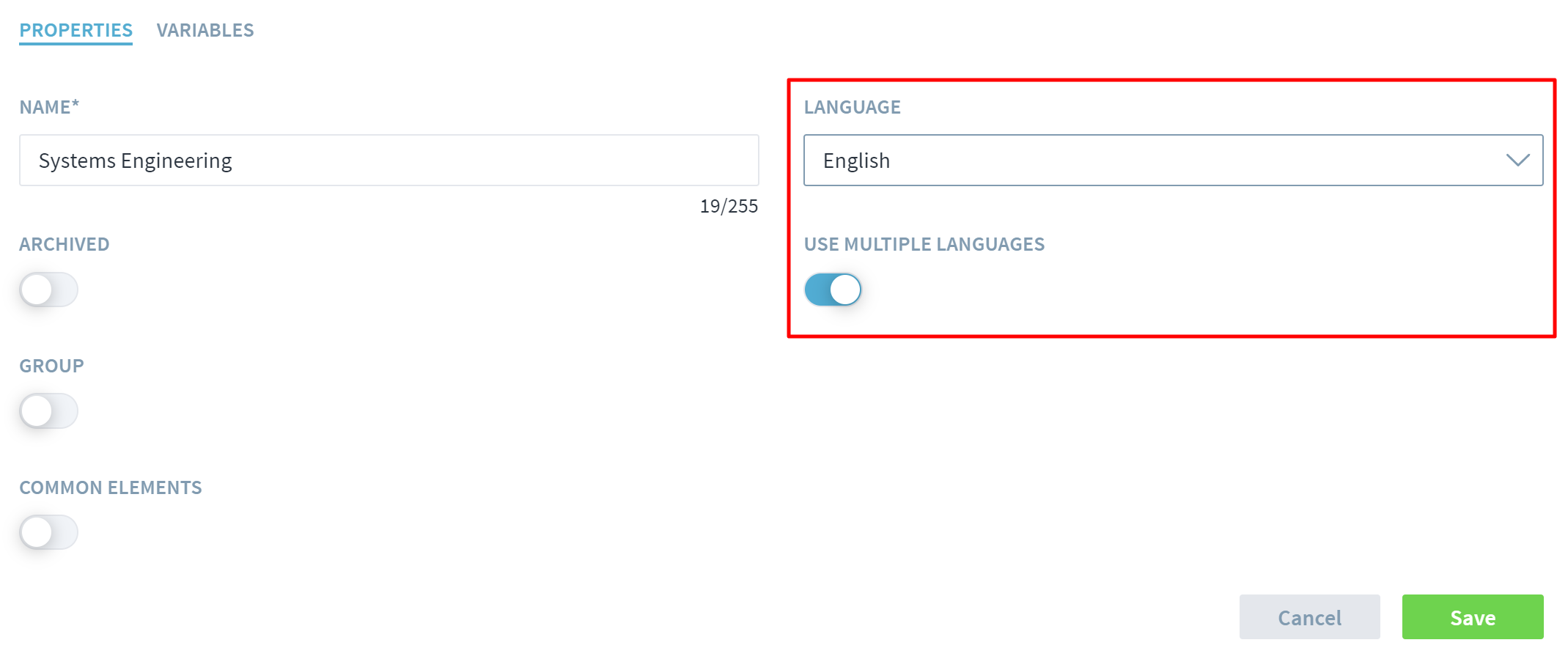
Task: Select the English value in Language
Action: point(856,161)
